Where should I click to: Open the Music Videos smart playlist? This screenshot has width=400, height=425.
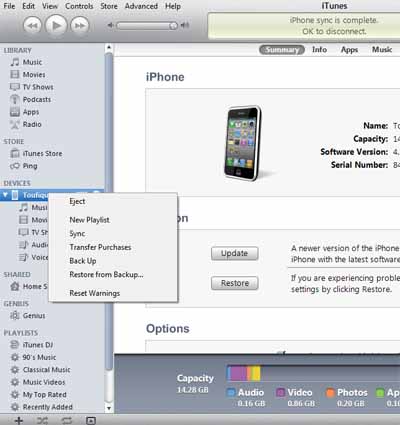tap(38, 382)
